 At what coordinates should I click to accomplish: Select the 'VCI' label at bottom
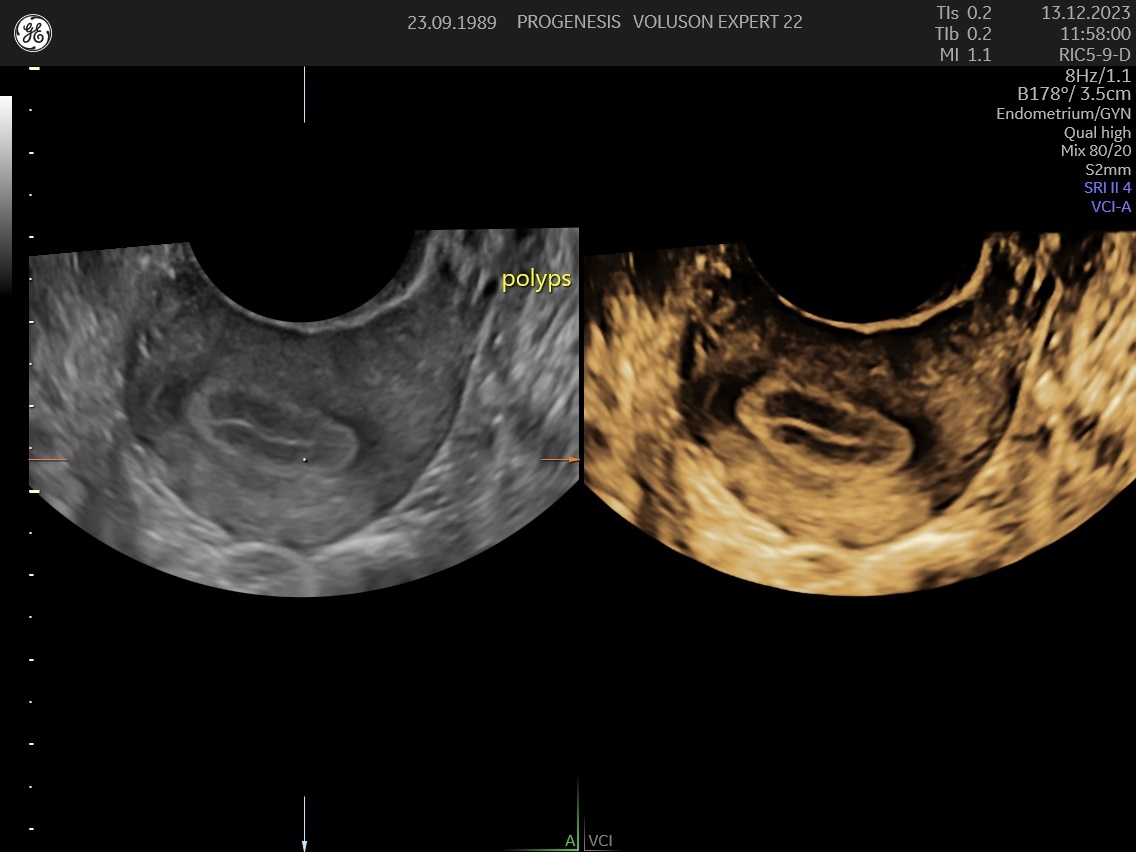coord(600,841)
